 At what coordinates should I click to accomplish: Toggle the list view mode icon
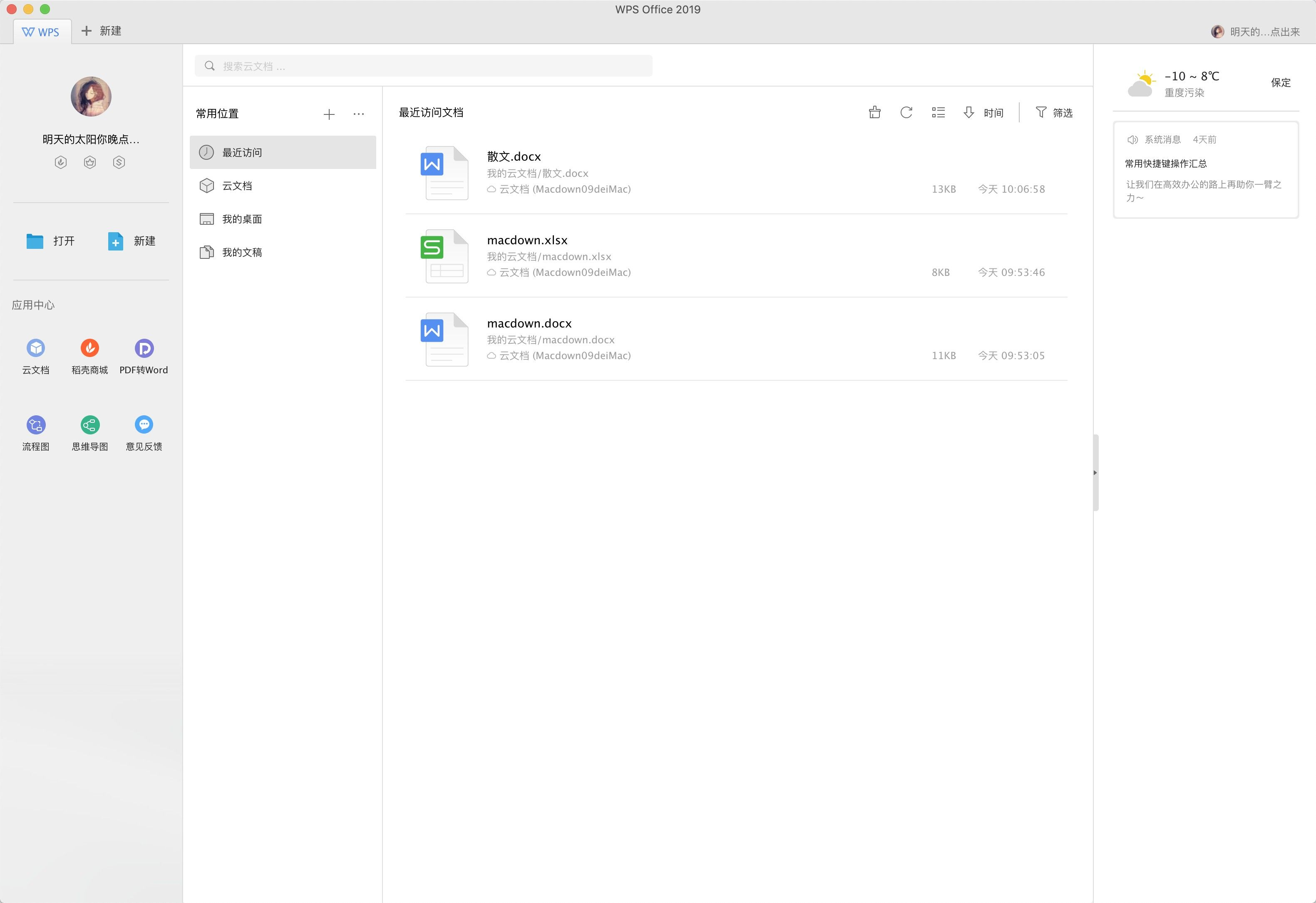938,113
